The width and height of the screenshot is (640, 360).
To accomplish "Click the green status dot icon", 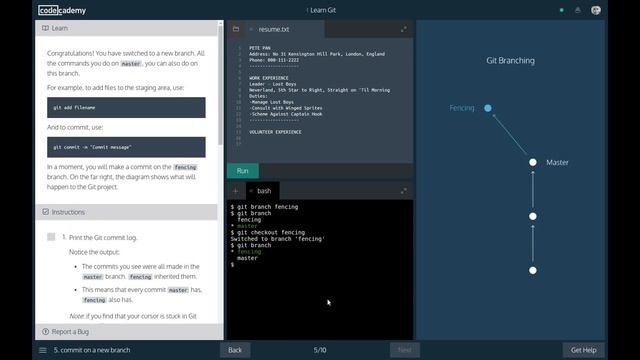I will coord(562,10).
